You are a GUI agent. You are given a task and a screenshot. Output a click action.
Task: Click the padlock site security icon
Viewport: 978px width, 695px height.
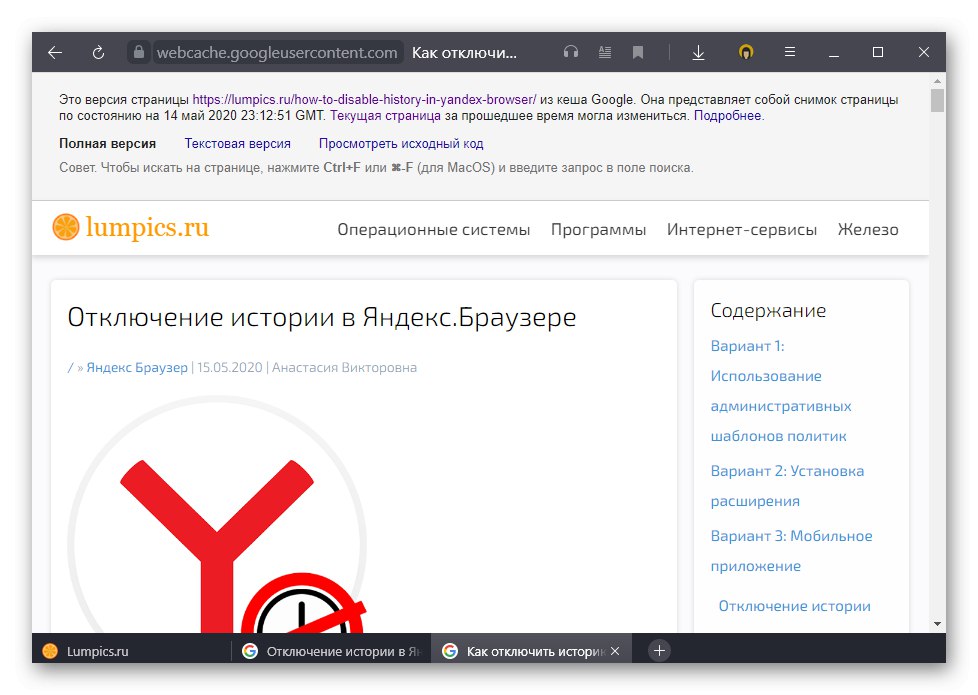(x=138, y=52)
